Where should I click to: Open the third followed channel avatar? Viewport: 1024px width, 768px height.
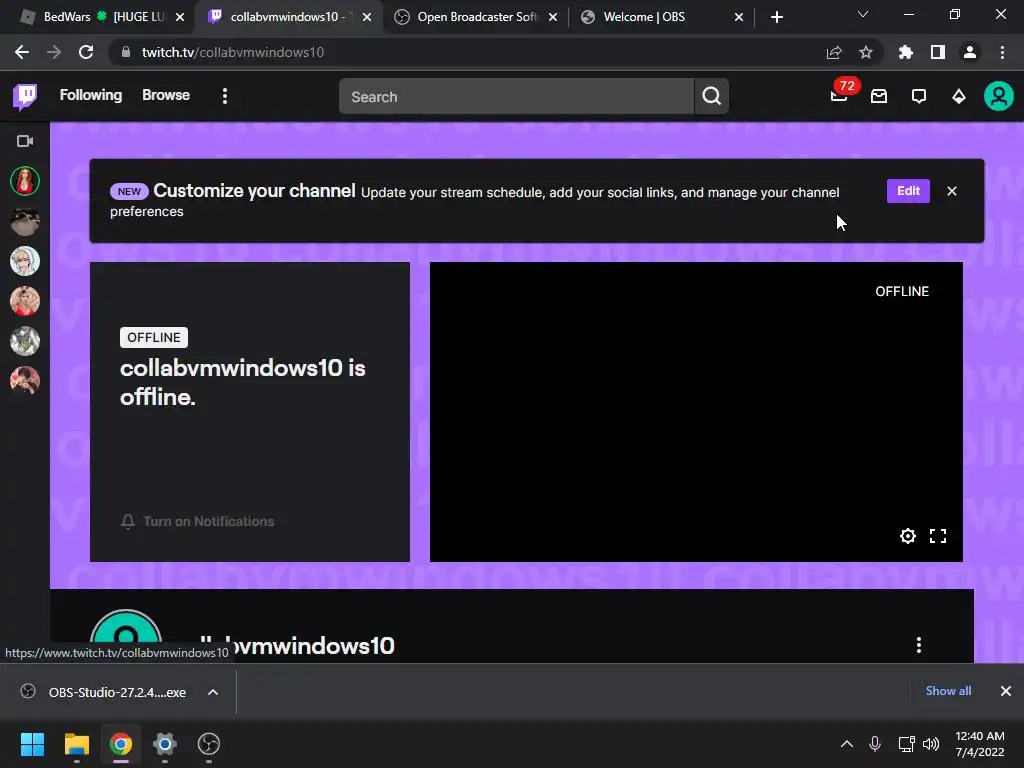[25, 261]
